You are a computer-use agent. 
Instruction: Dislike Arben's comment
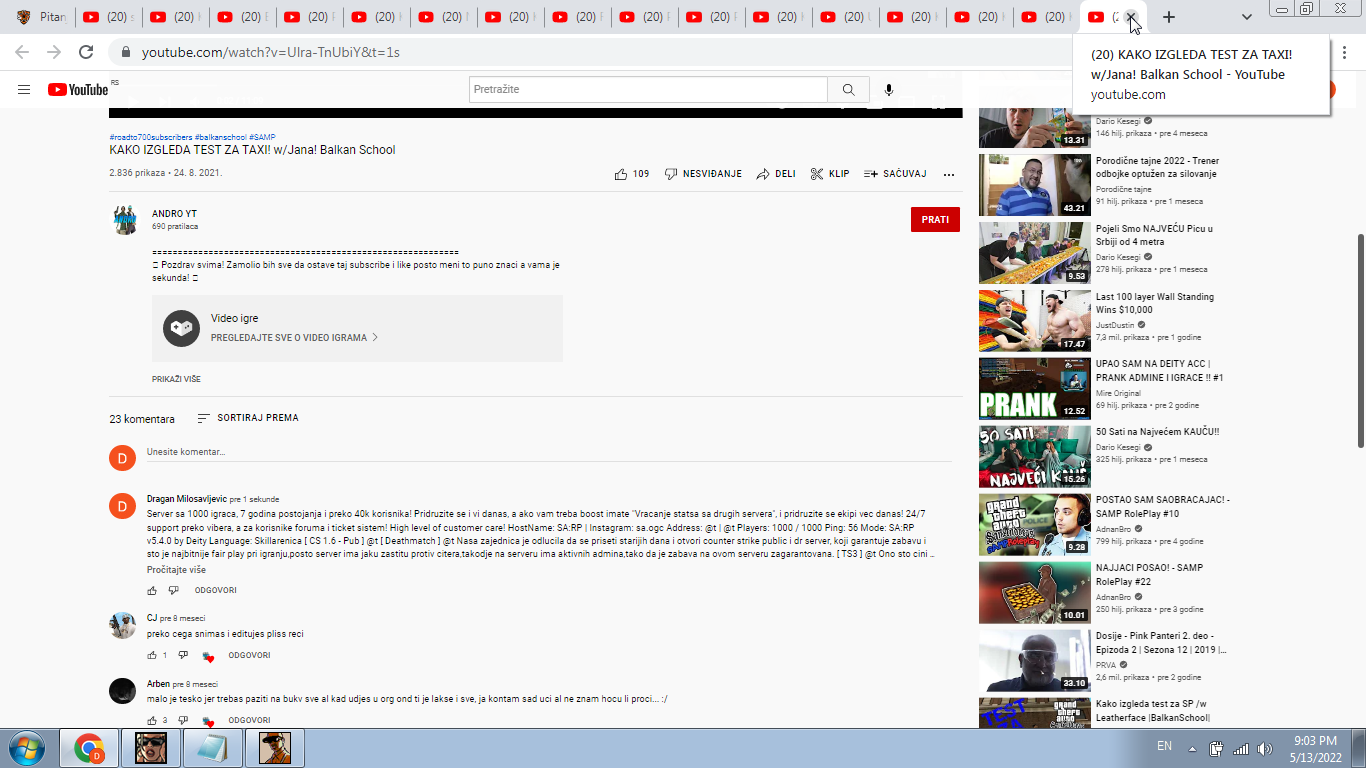point(183,720)
